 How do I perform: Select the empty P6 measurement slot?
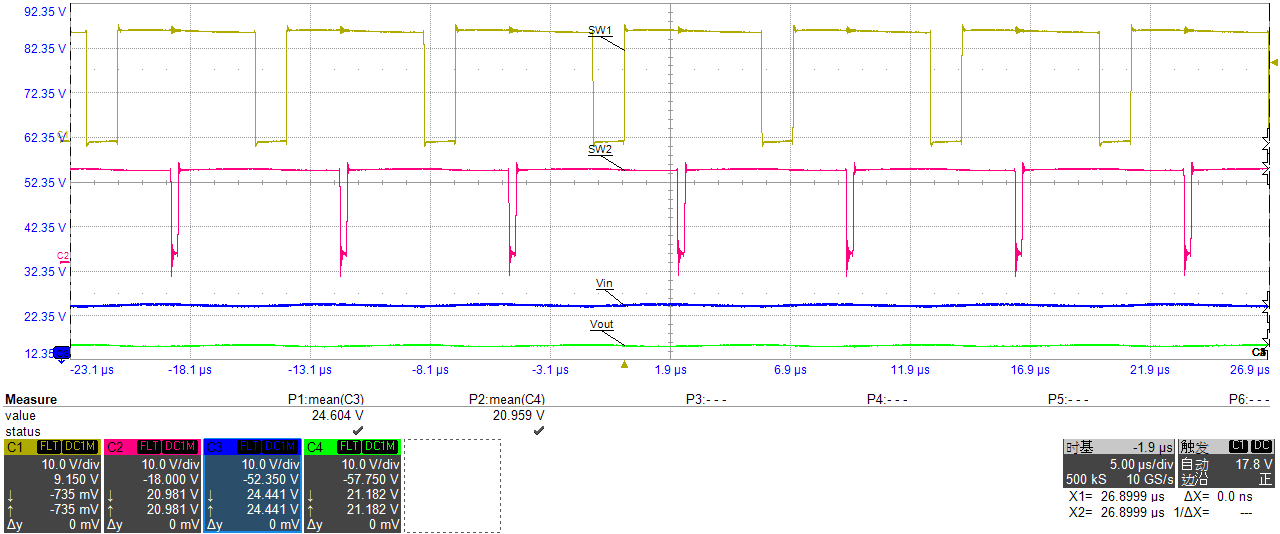(x=1249, y=399)
